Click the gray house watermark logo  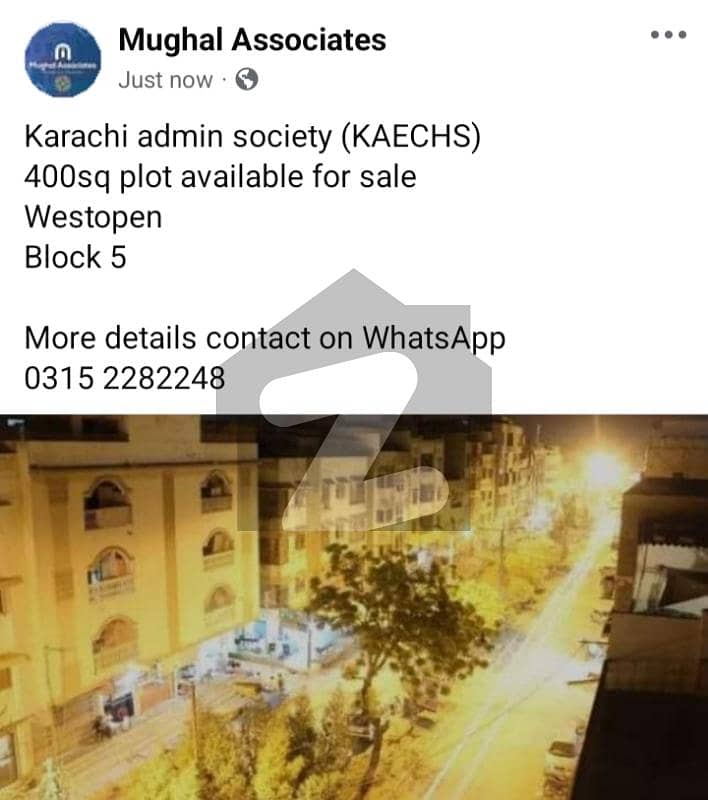point(354,400)
